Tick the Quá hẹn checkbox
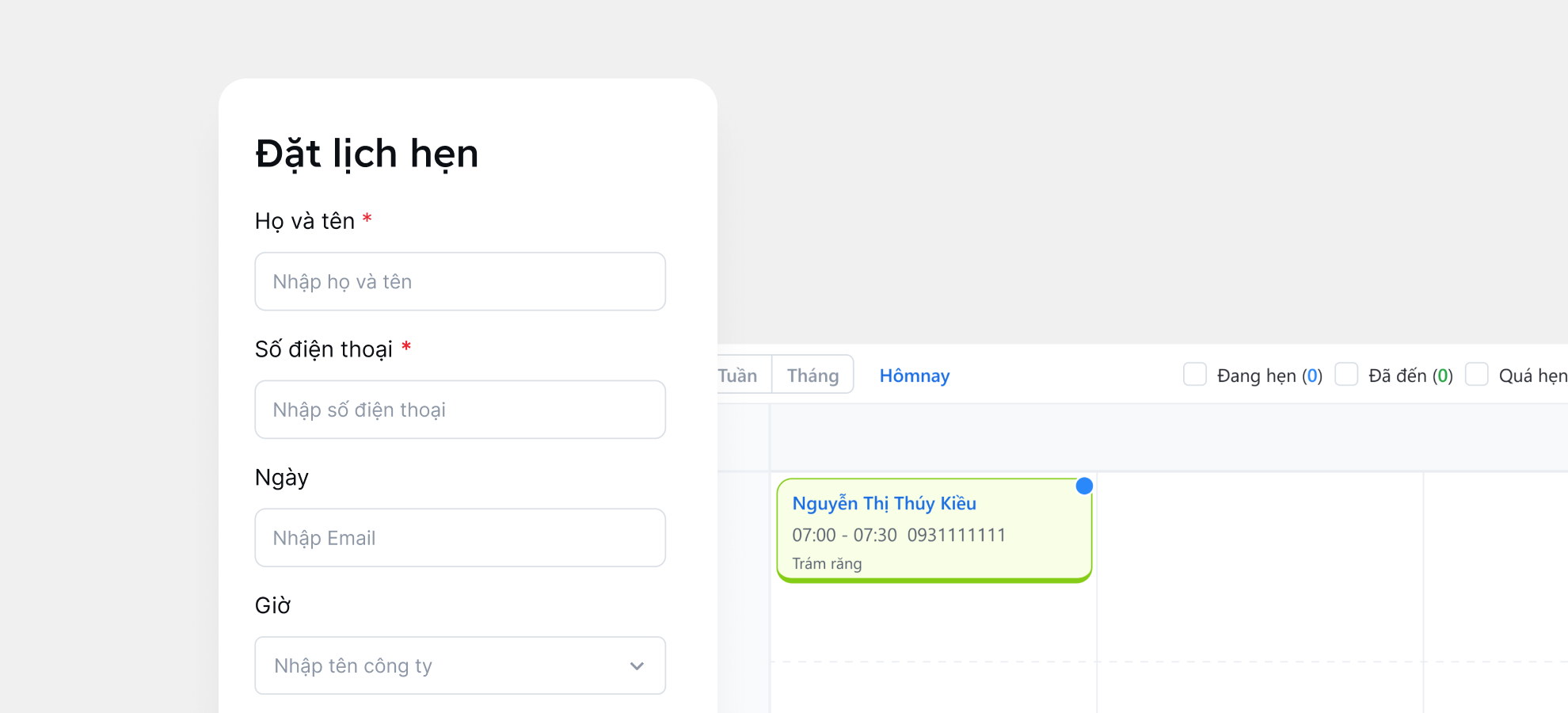 [x=1476, y=375]
